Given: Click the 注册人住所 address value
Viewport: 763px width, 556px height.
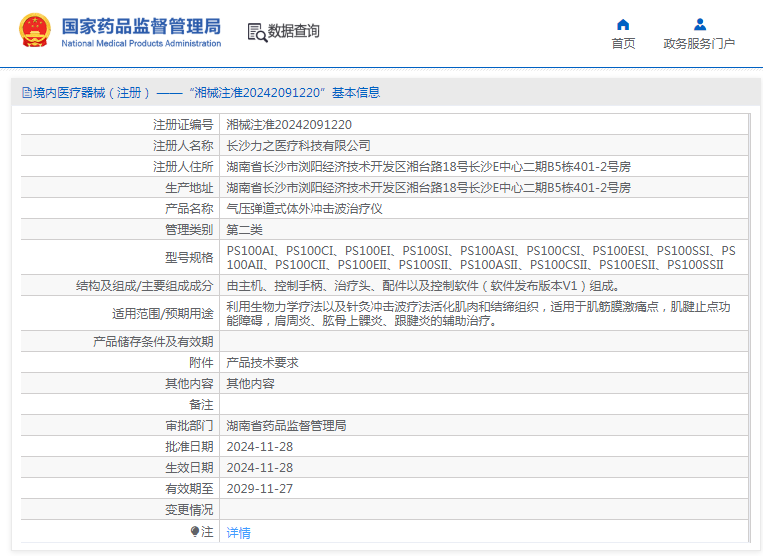Looking at the screenshot, I should (x=429, y=167).
